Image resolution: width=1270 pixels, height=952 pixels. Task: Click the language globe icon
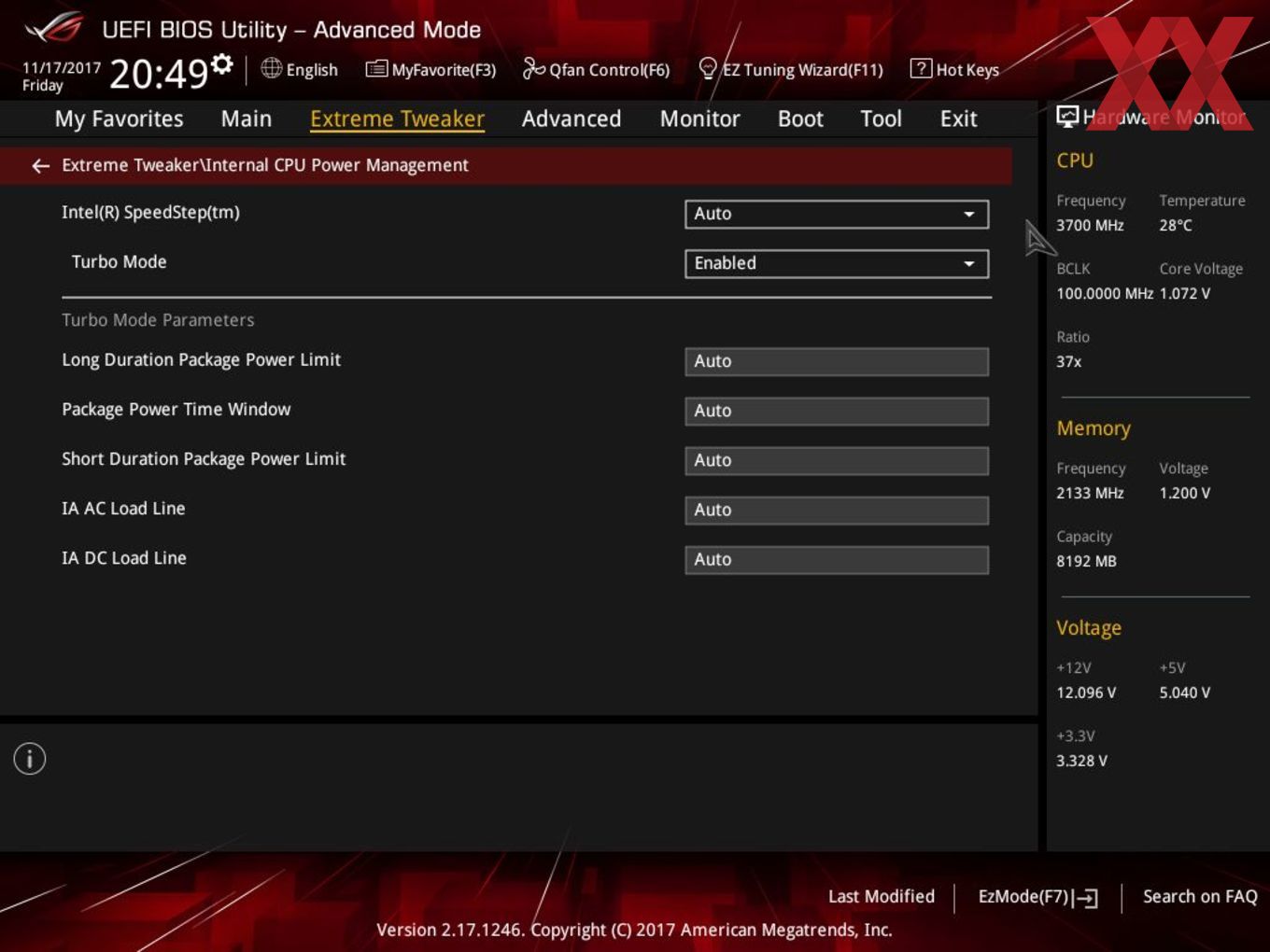271,68
